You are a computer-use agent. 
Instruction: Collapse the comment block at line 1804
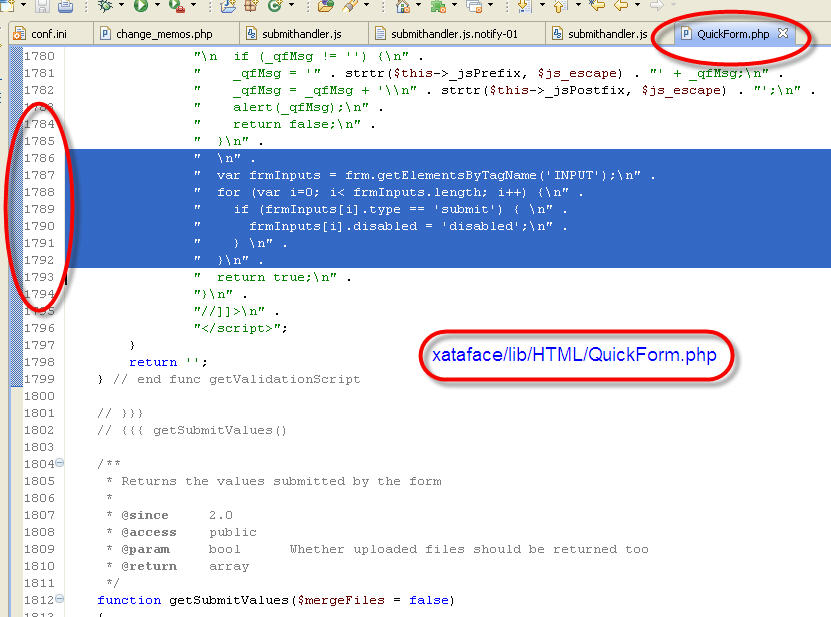coord(60,462)
